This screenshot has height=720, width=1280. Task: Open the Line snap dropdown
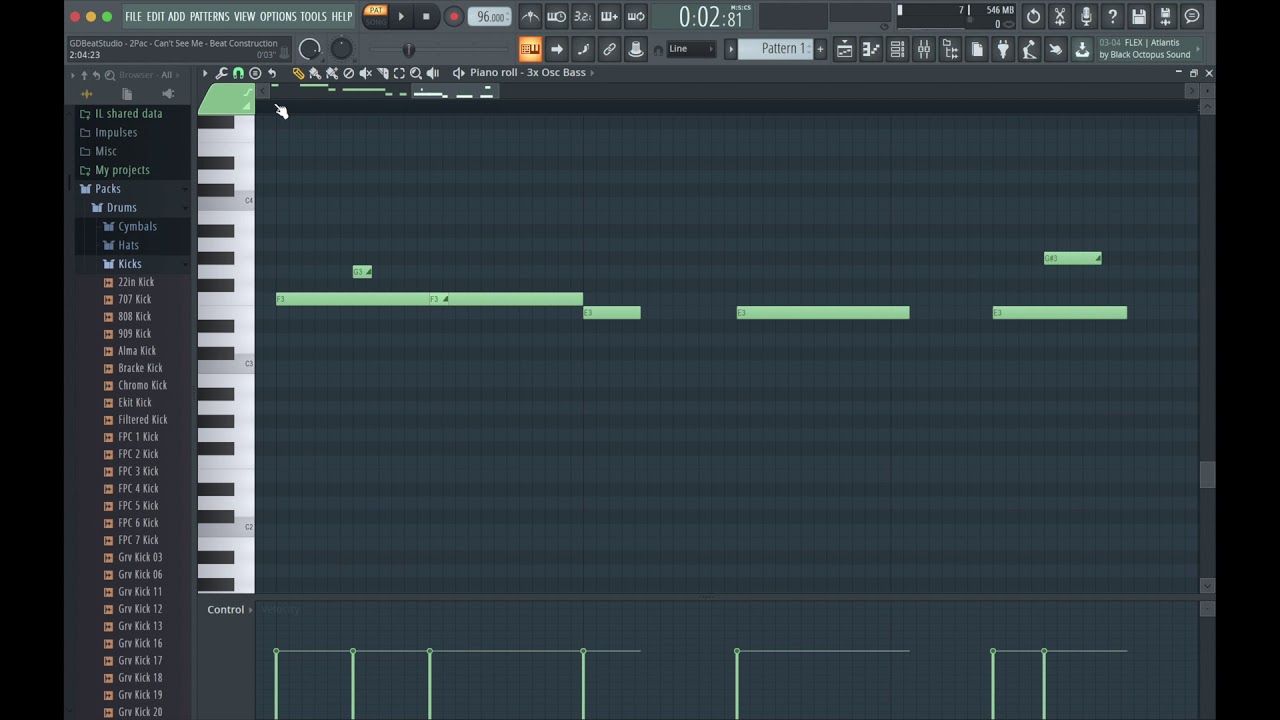690,49
